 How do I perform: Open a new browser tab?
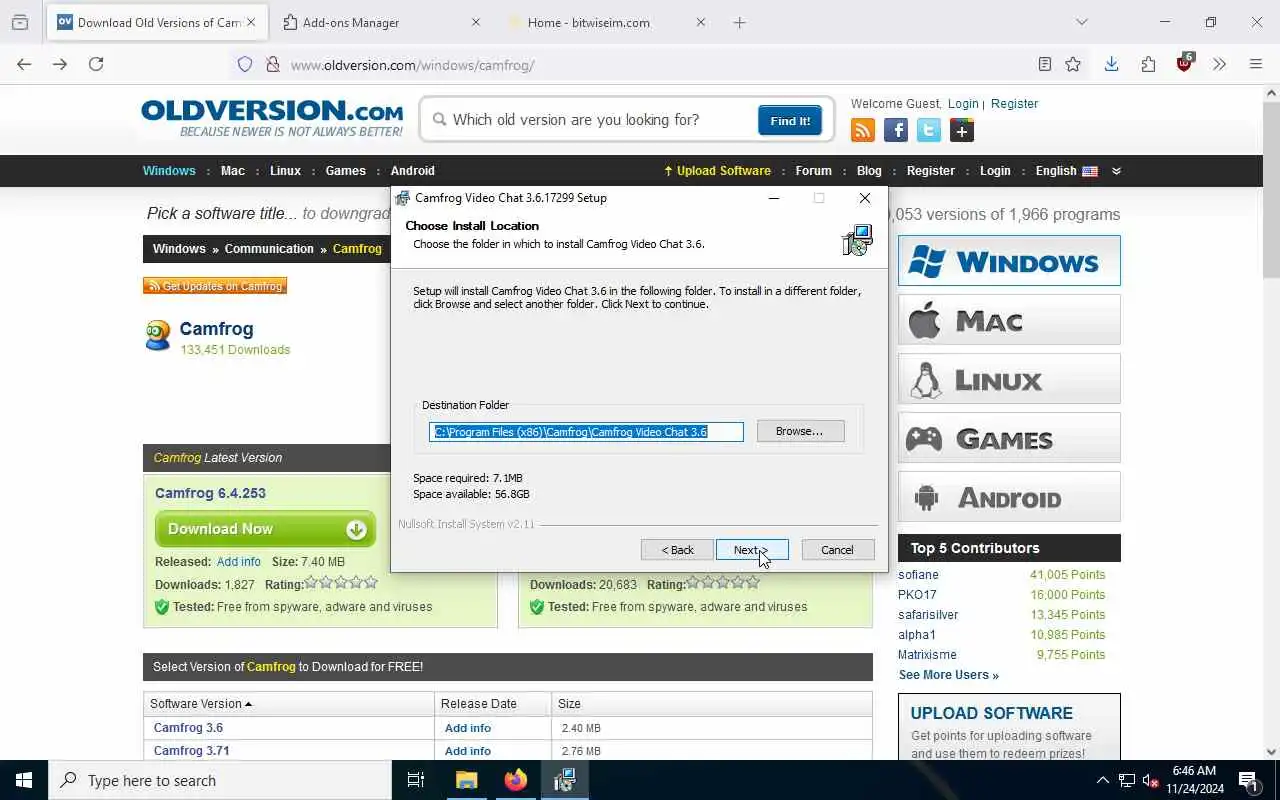[x=739, y=22]
